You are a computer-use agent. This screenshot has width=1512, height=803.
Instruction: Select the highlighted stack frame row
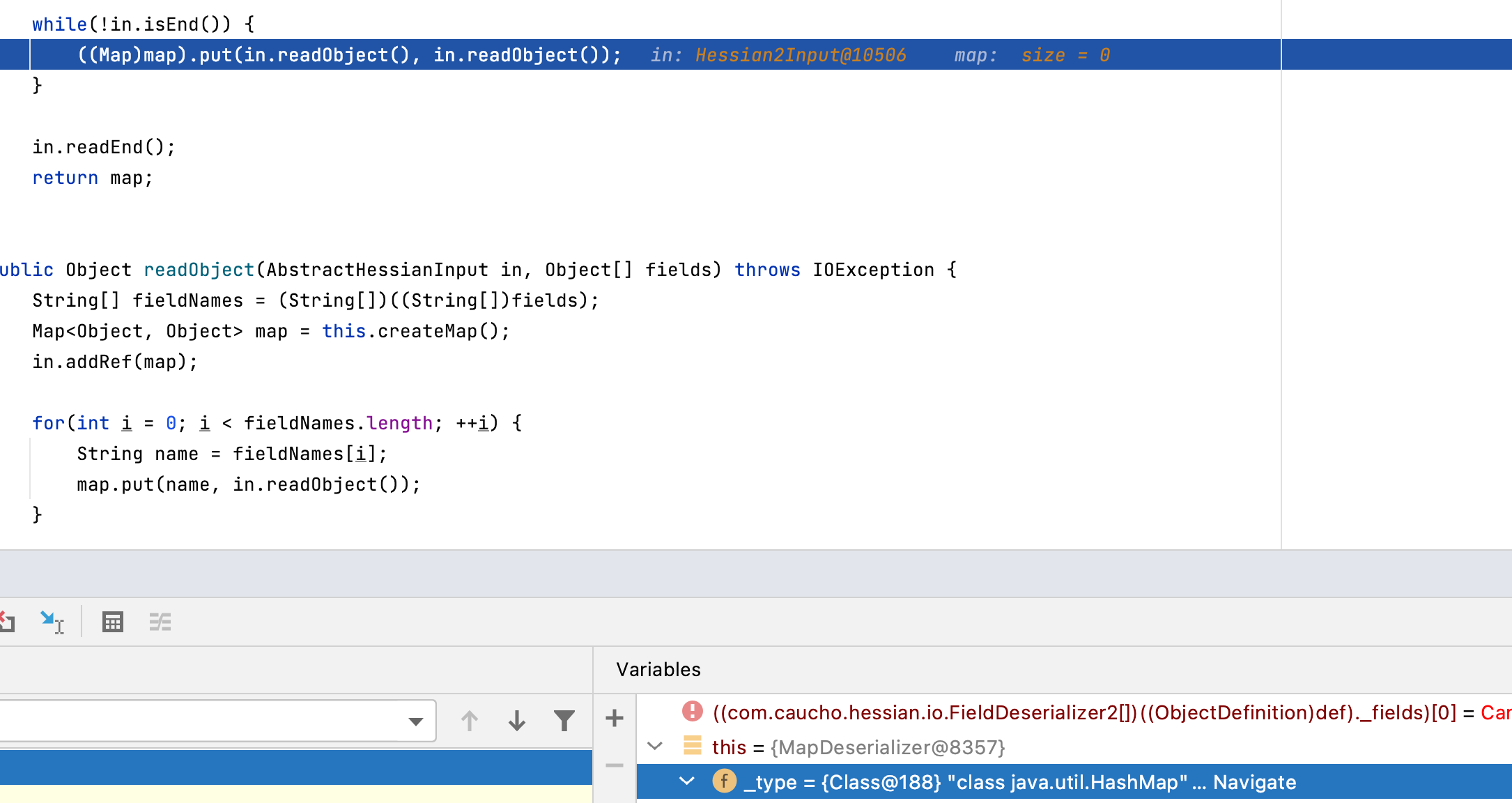click(295, 767)
